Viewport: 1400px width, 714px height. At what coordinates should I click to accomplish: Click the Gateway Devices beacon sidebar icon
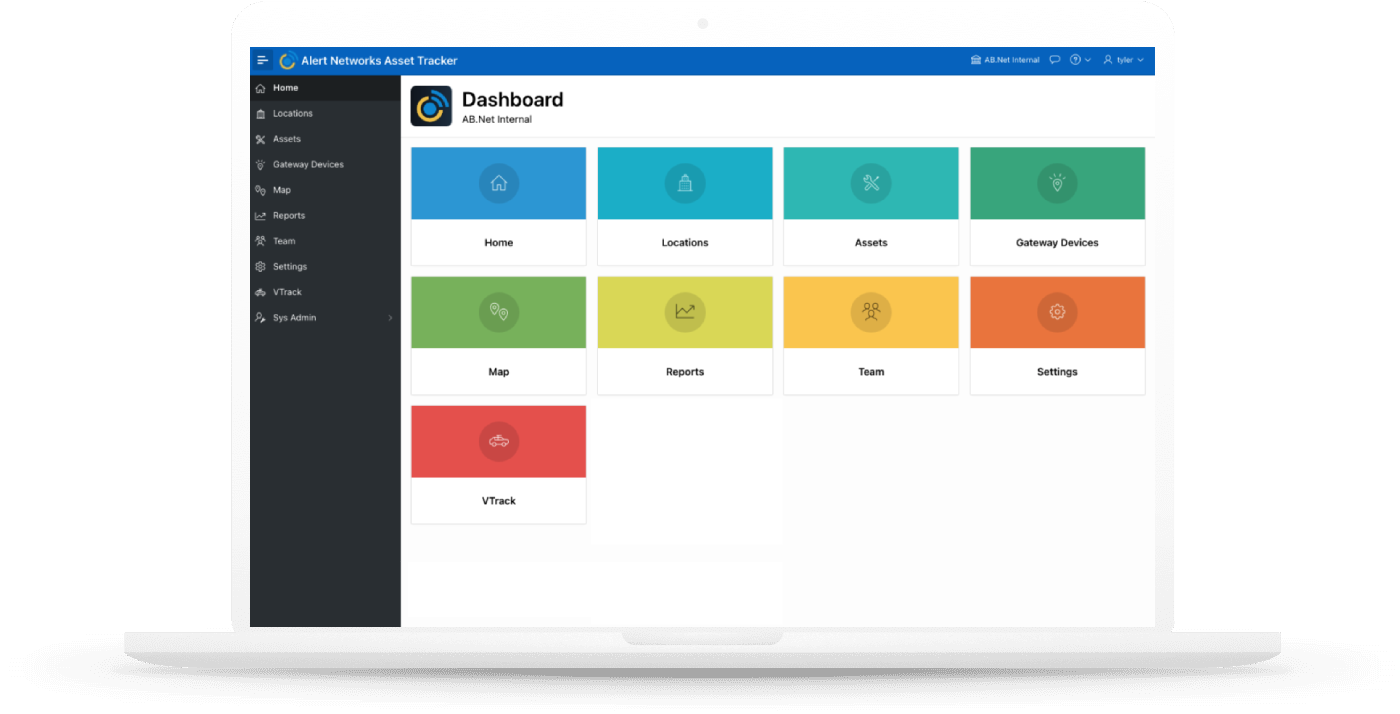(260, 165)
